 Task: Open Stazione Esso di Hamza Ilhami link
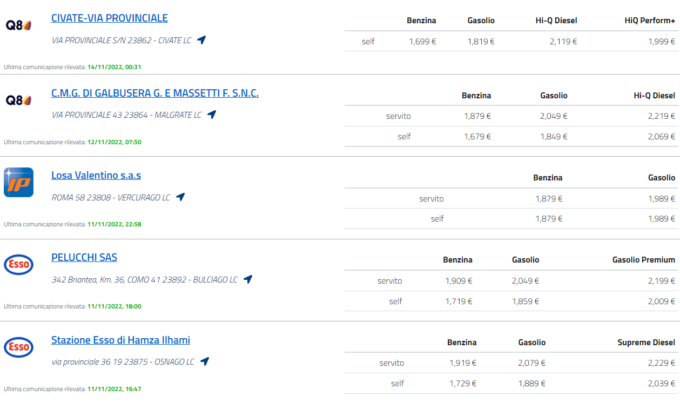(120, 341)
